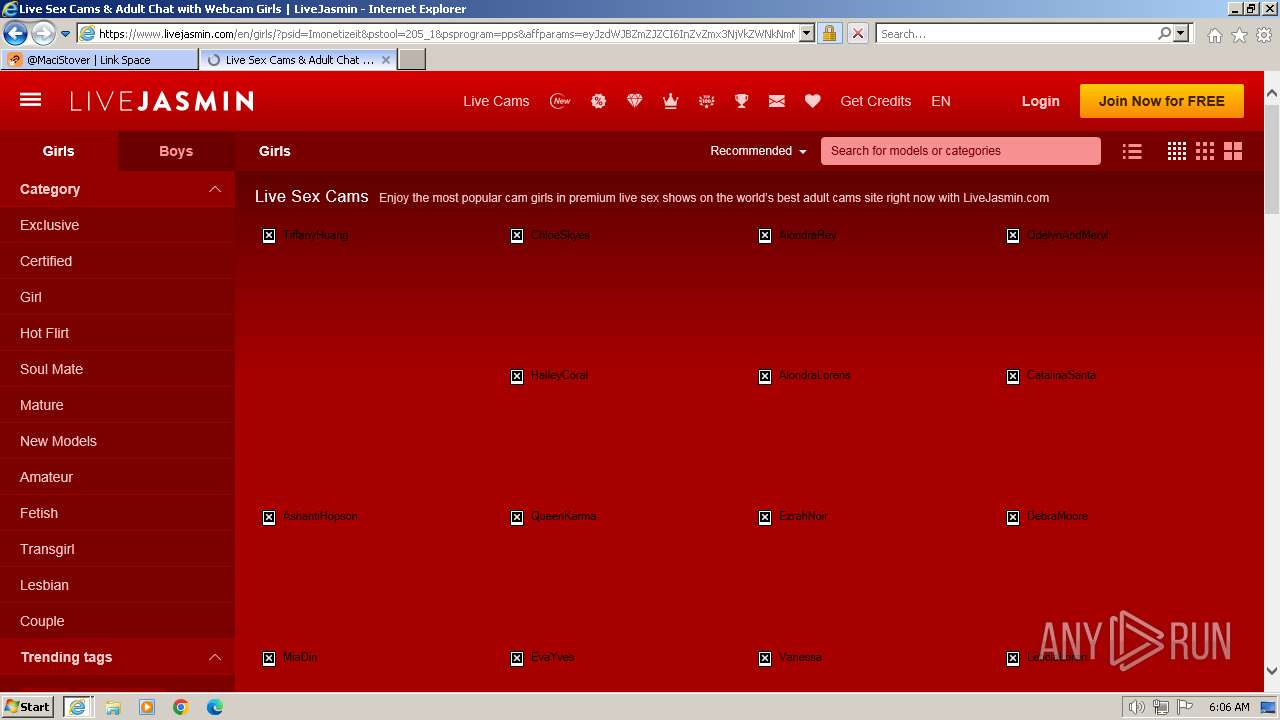Open the Recommended sort dropdown
The height and width of the screenshot is (720, 1280).
758,151
